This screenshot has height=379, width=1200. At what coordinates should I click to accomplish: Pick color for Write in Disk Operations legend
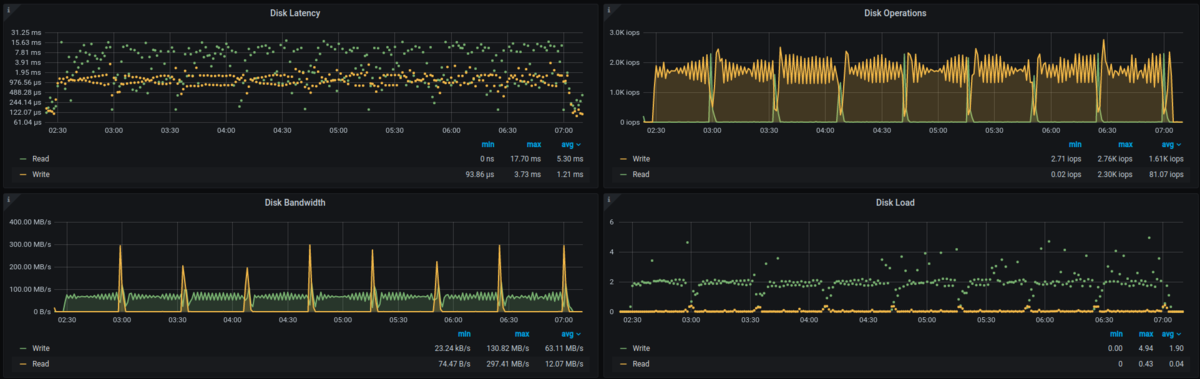[x=622, y=158]
